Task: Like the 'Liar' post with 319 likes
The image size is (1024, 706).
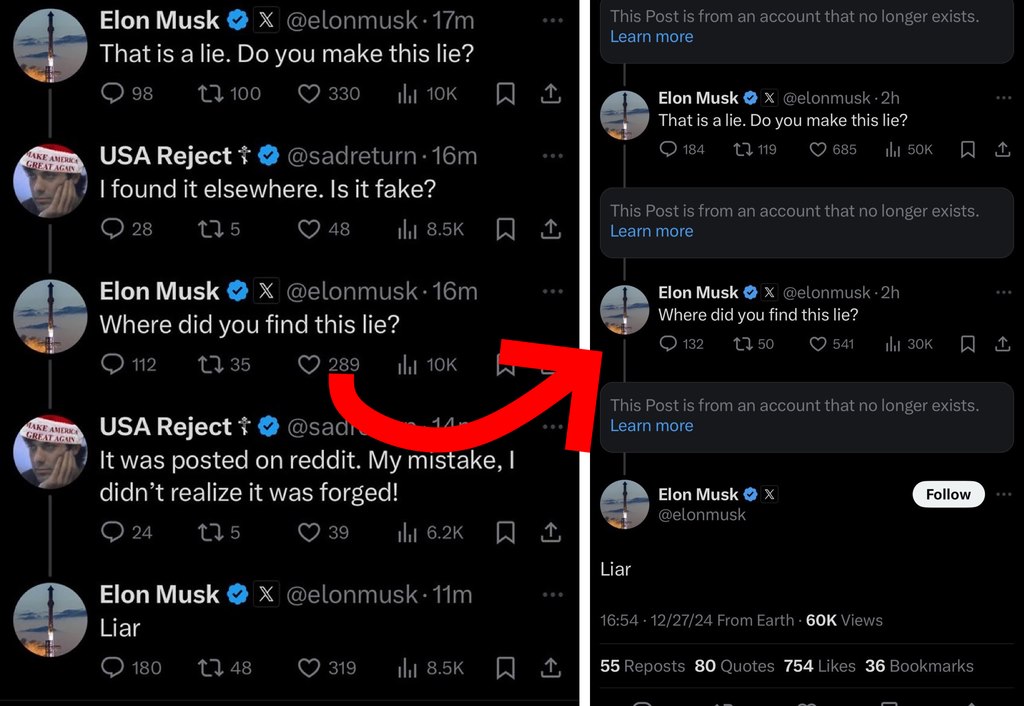Action: 310,667
